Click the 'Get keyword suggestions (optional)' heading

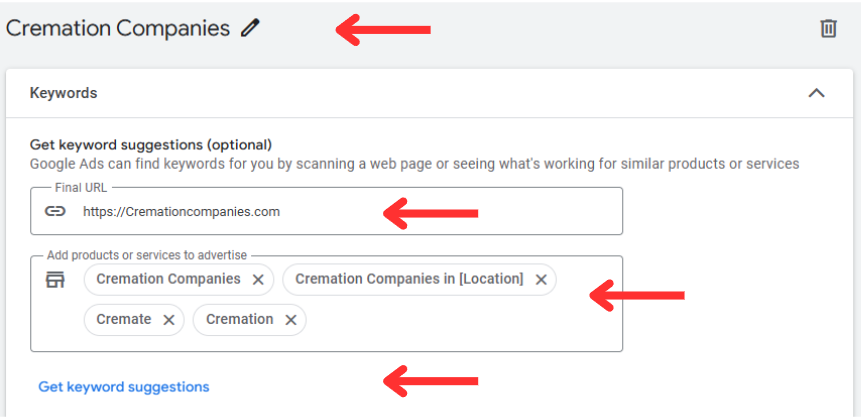pos(150,145)
